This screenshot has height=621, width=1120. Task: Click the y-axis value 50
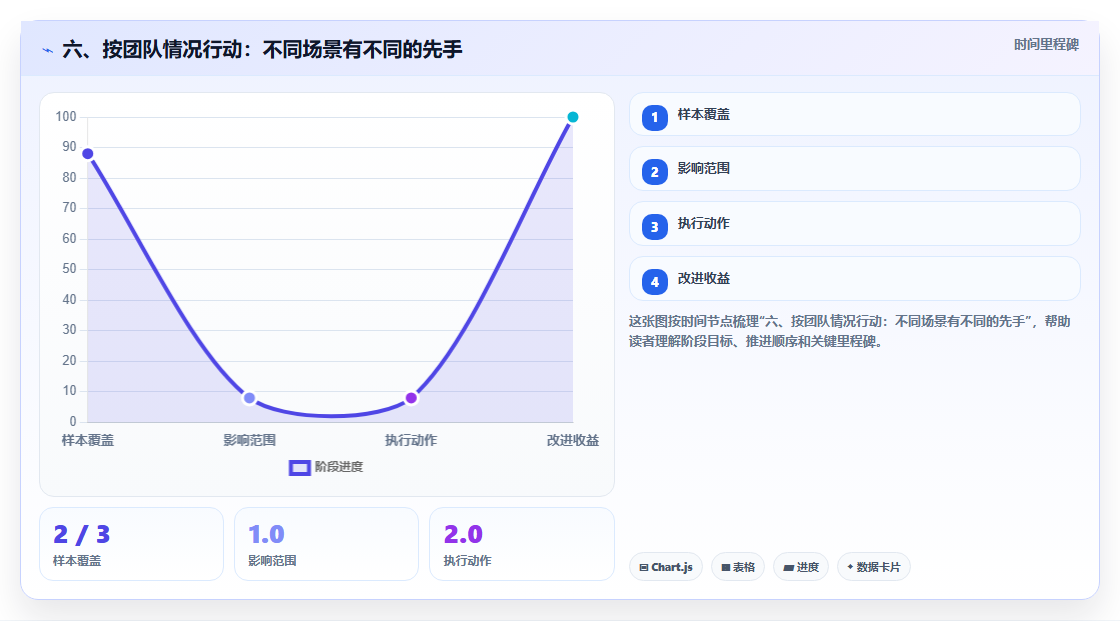point(69,269)
